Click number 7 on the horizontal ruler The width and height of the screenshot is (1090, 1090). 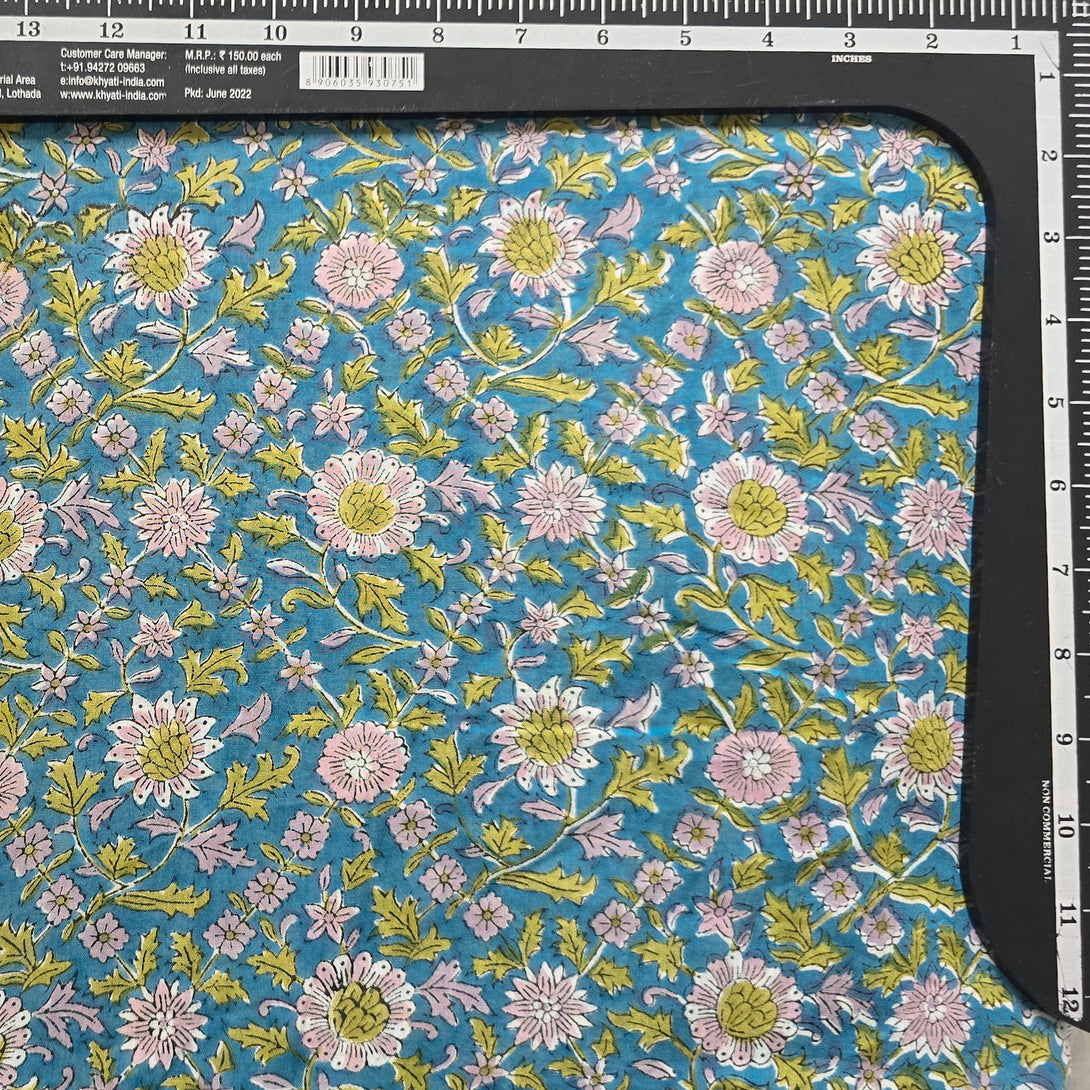tap(521, 36)
